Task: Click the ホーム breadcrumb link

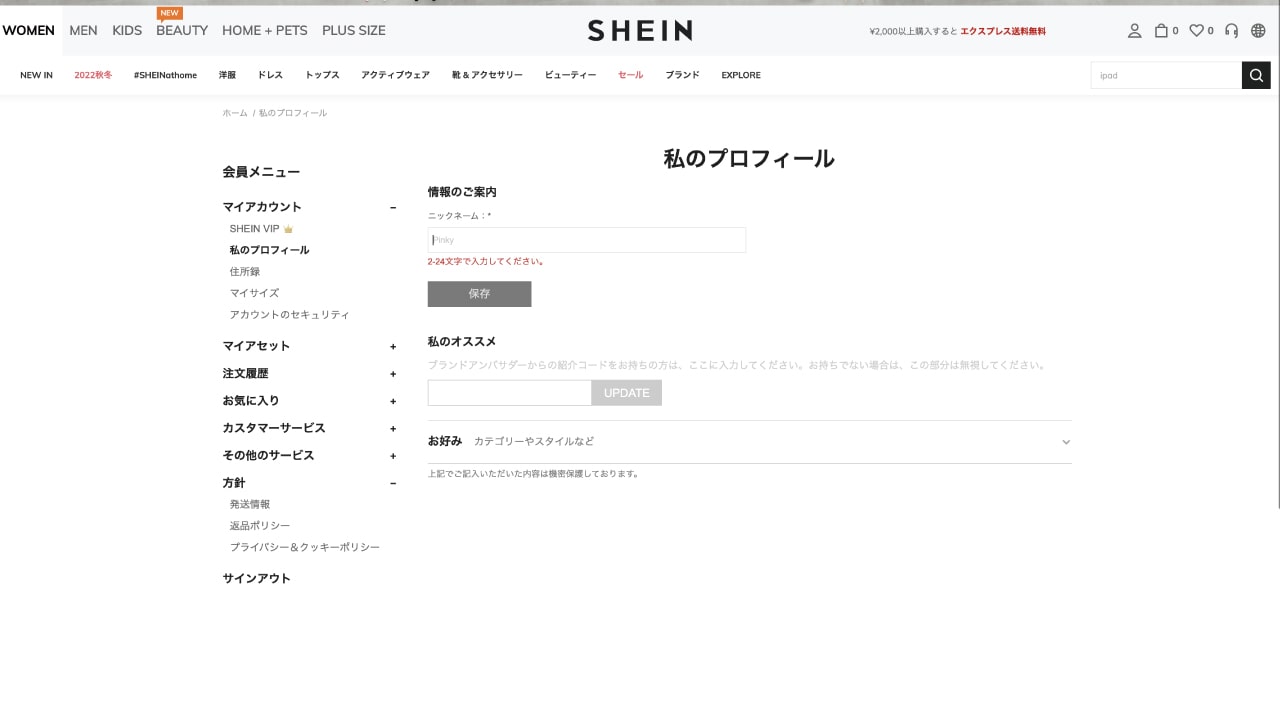Action: click(235, 113)
